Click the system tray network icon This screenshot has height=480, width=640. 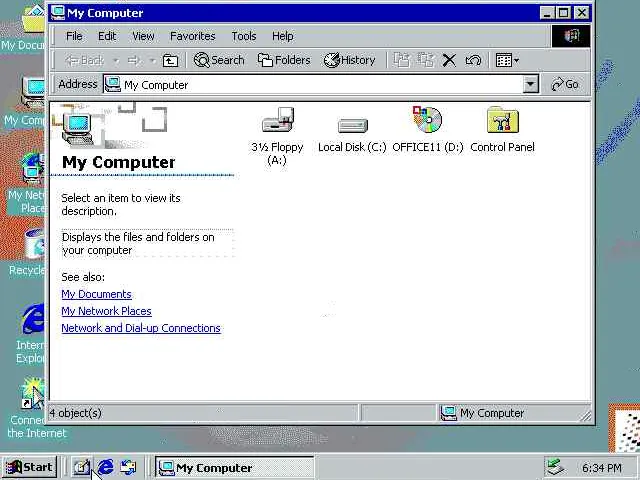point(556,467)
